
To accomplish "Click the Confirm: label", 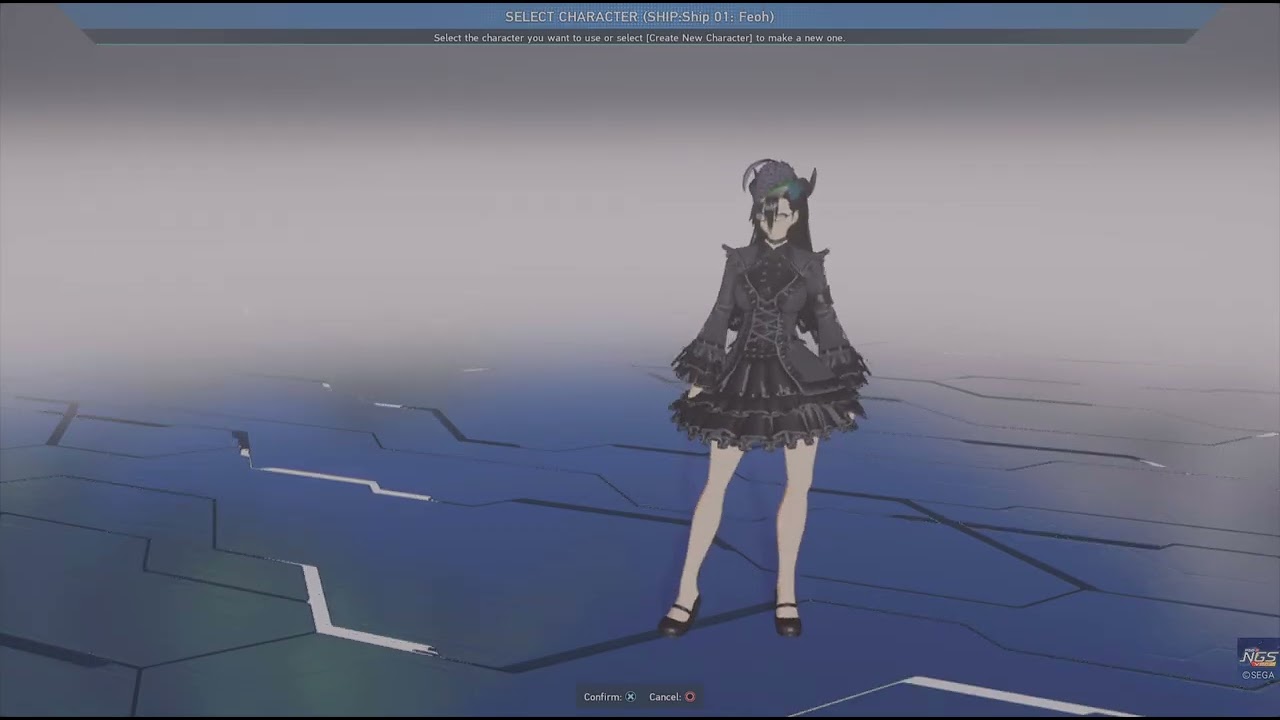I will coord(603,697).
